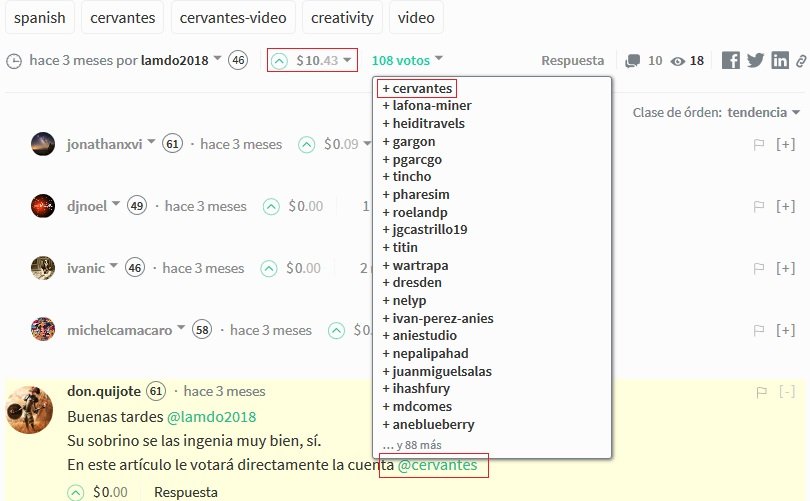Click the eye views icon showing 18
Image resolution: width=810 pixels, height=501 pixels.
[677, 61]
